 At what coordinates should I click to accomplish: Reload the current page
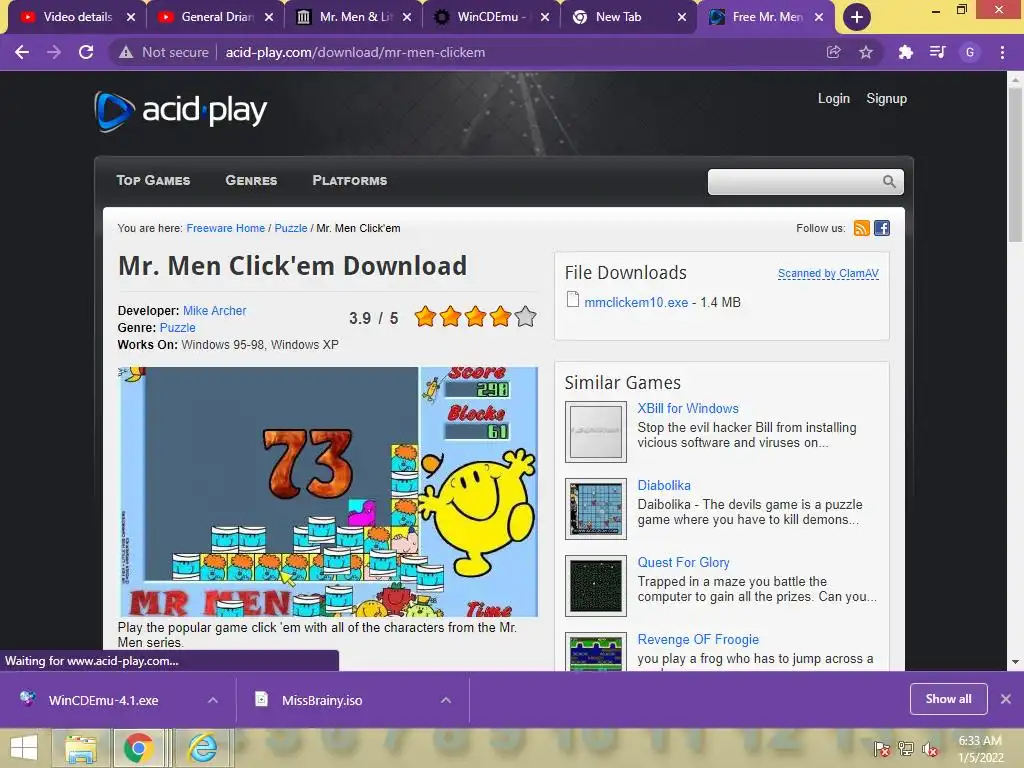pos(86,52)
